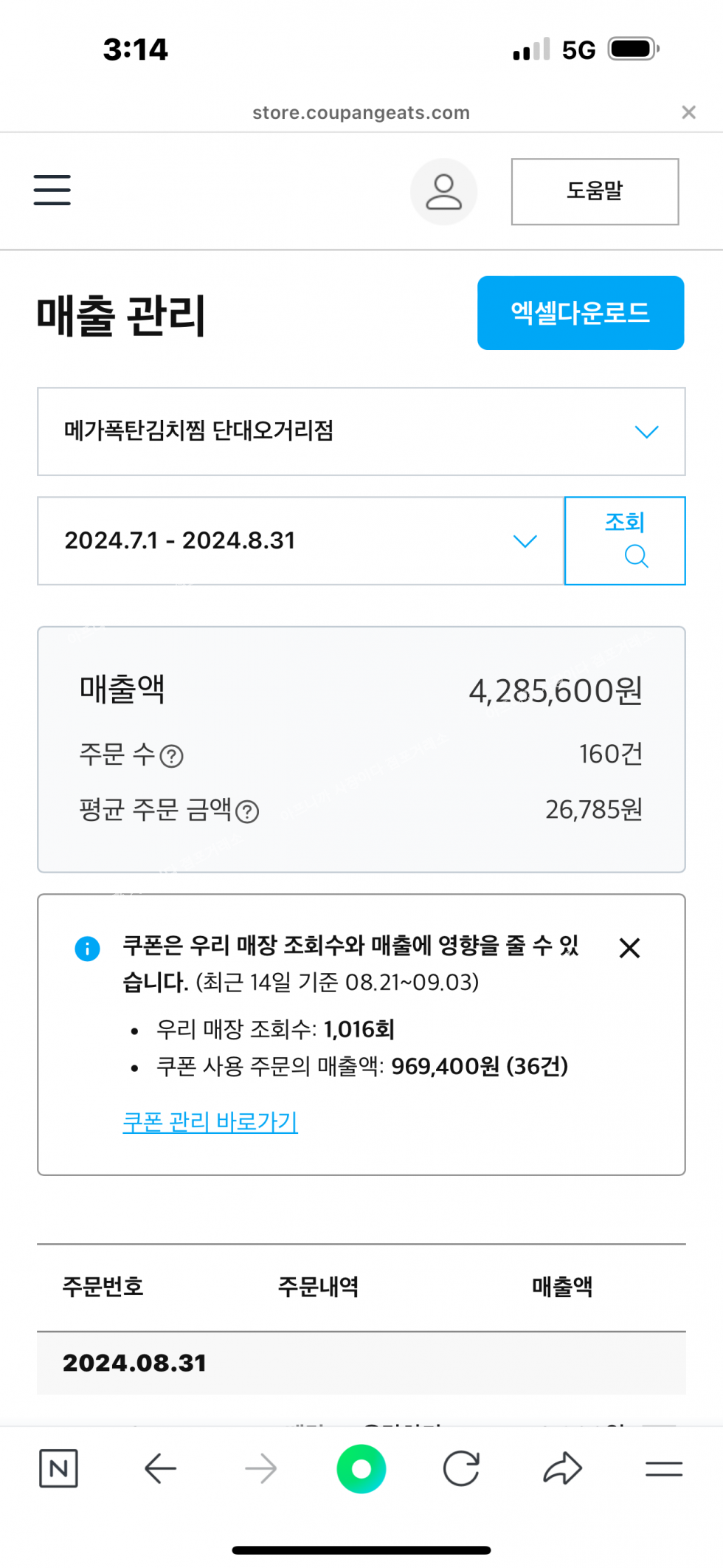The width and height of the screenshot is (723, 1568).
Task: Go back with the browser back arrow
Action: click(160, 1468)
